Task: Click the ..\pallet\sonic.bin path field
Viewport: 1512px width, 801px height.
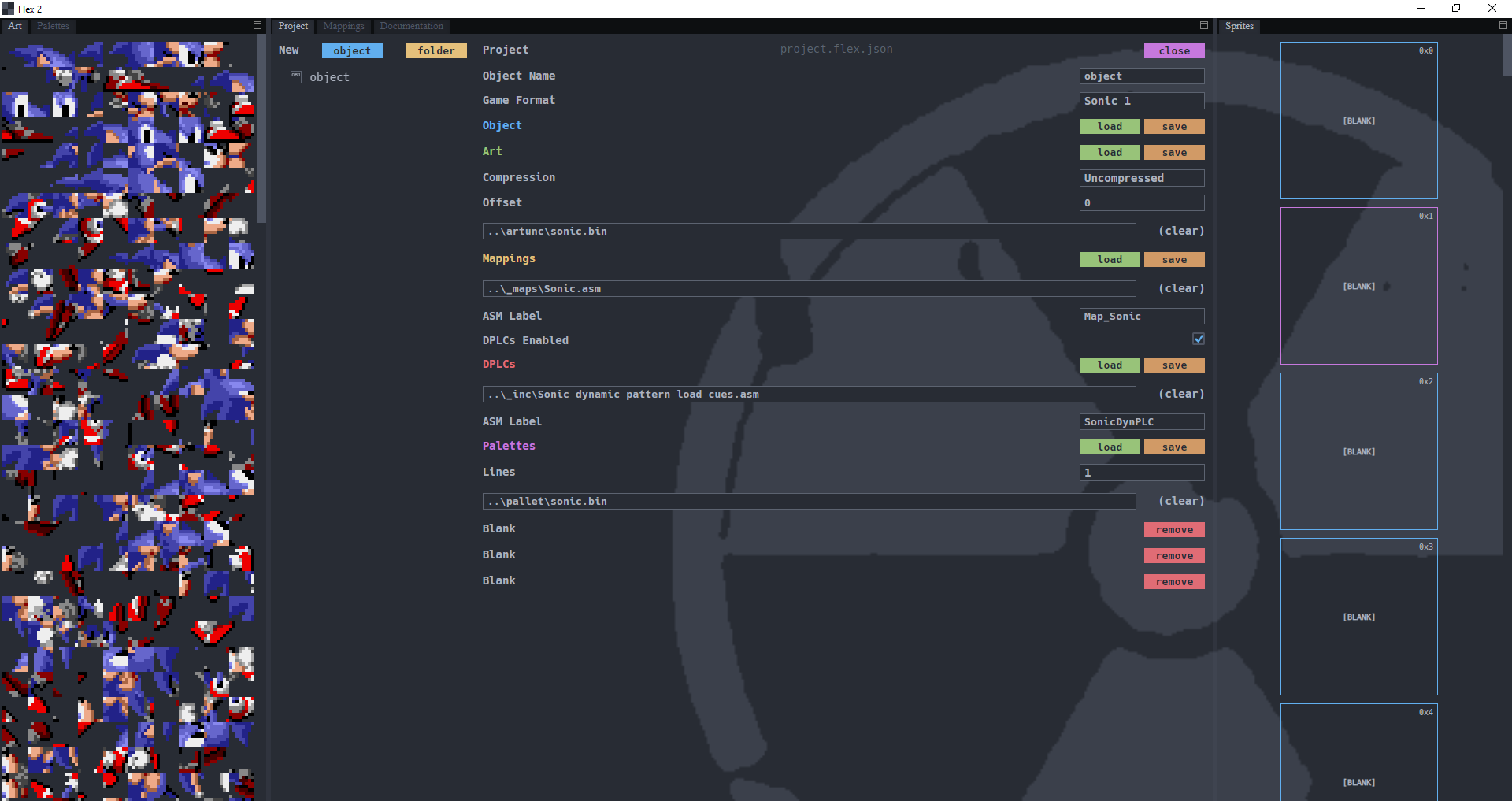Action: (x=809, y=502)
